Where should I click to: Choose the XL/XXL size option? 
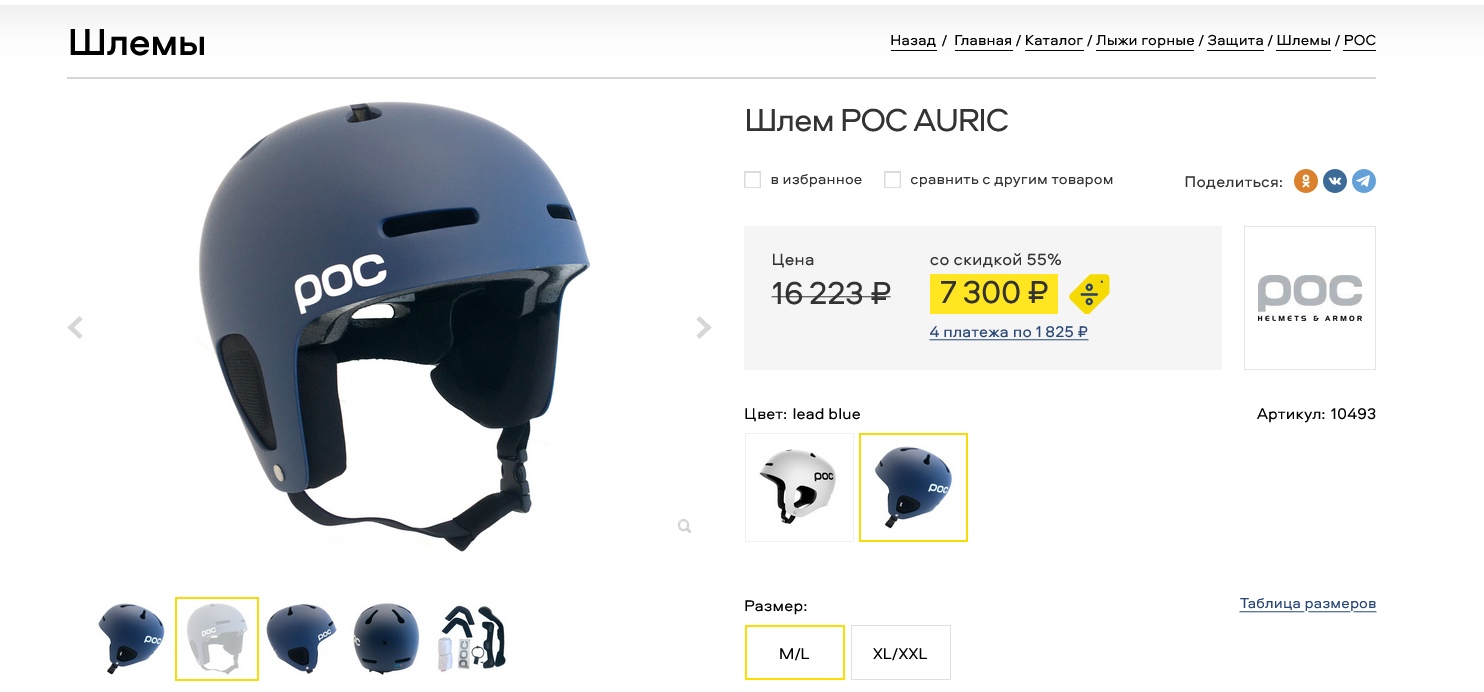900,653
